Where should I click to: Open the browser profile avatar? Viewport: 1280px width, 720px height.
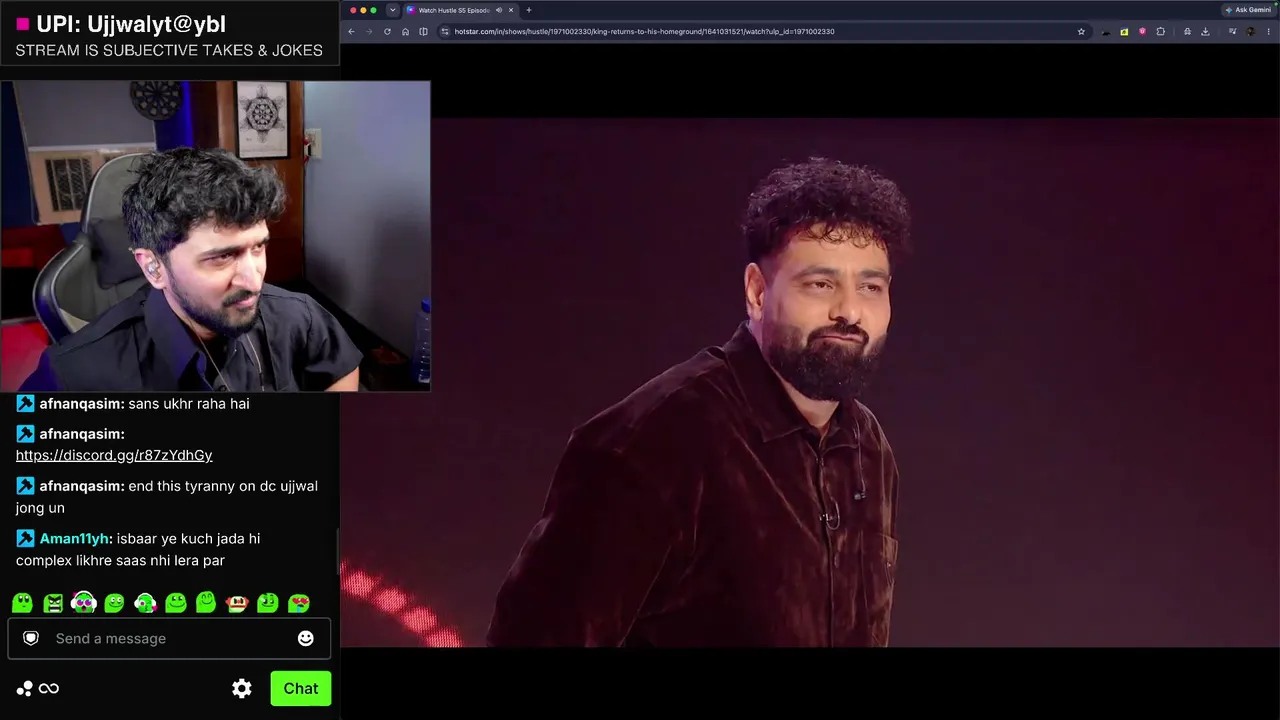[x=1250, y=31]
